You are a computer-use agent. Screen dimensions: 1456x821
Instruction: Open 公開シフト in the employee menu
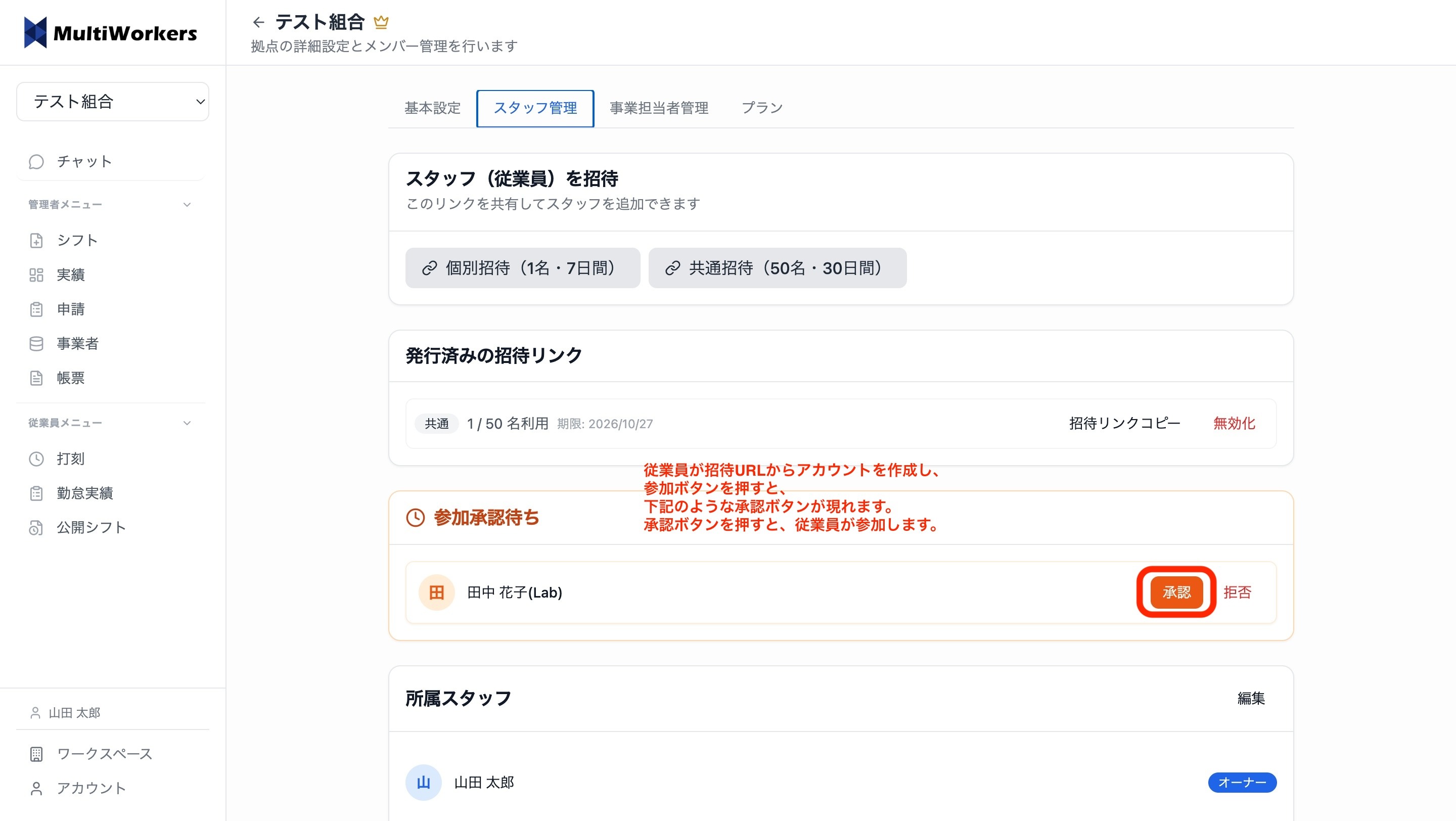click(x=111, y=528)
